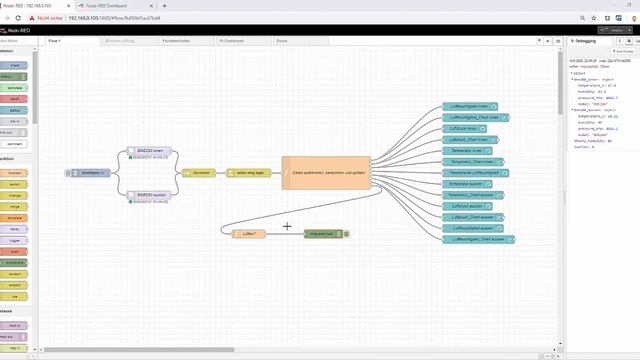Open the debug bug sidebar tab icon
The width and height of the screenshot is (640, 360).
629,41
